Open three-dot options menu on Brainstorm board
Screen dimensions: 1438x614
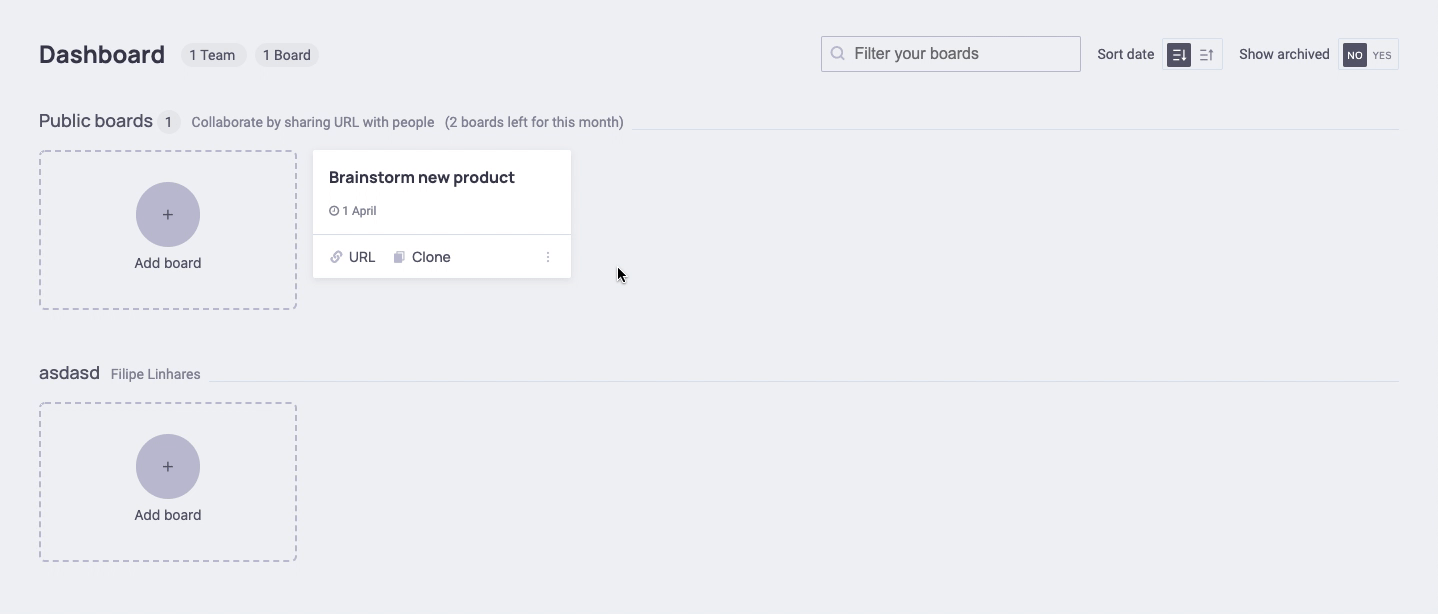pyautogui.click(x=548, y=257)
